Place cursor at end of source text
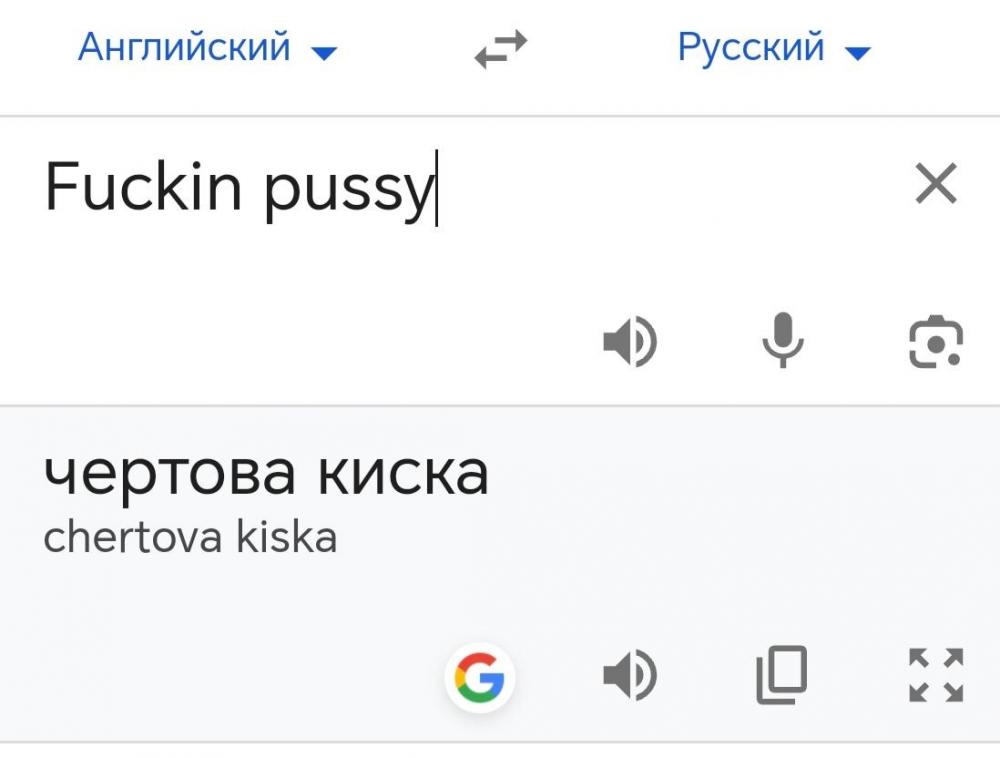 tap(434, 189)
